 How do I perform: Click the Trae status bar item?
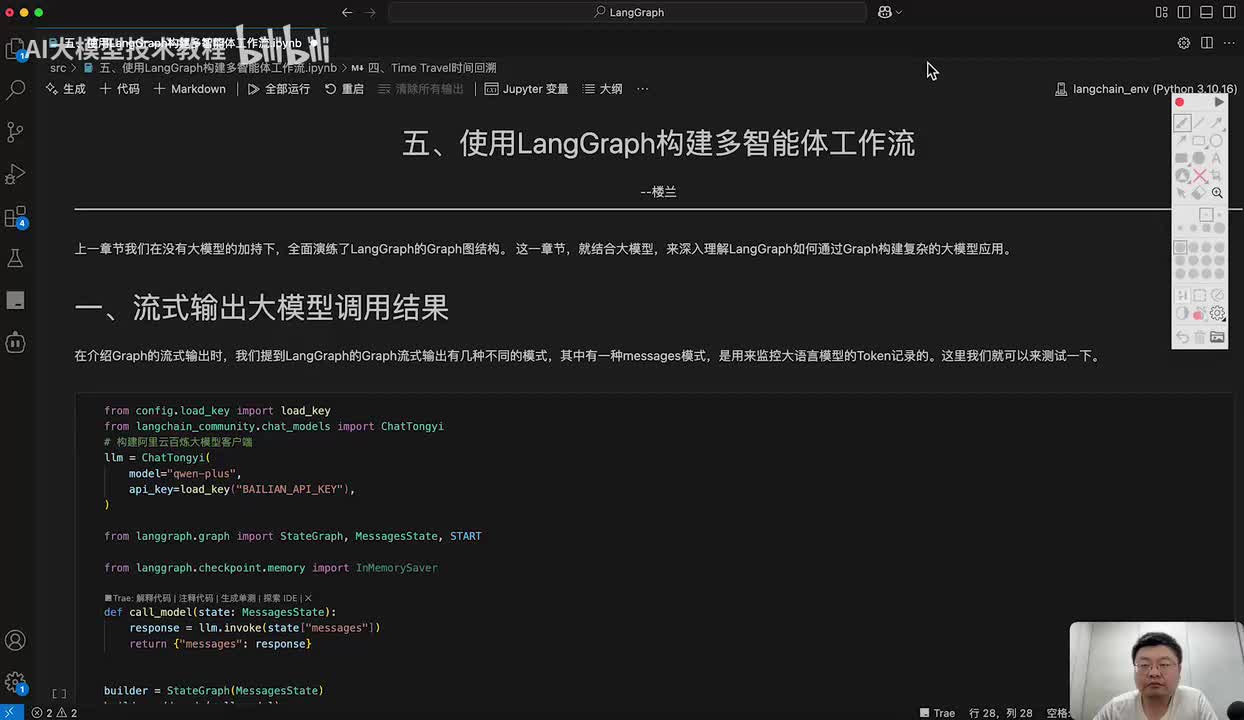click(x=937, y=713)
